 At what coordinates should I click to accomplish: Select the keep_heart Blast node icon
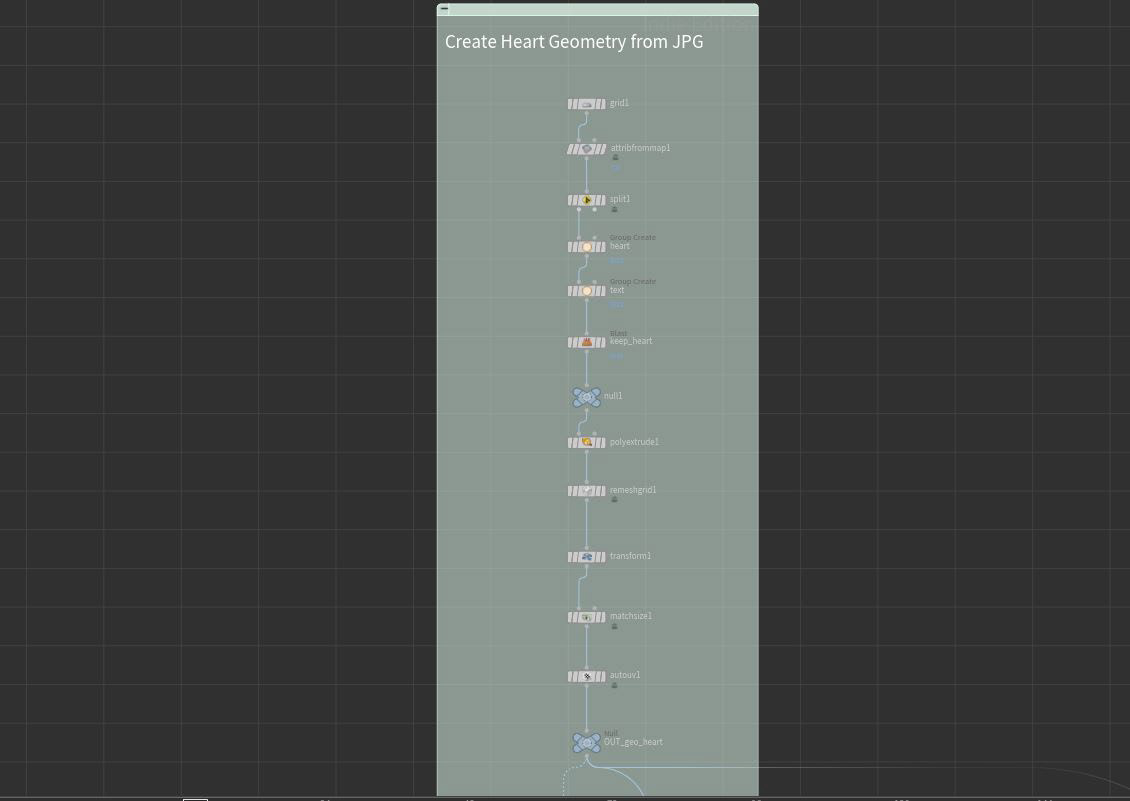point(587,341)
